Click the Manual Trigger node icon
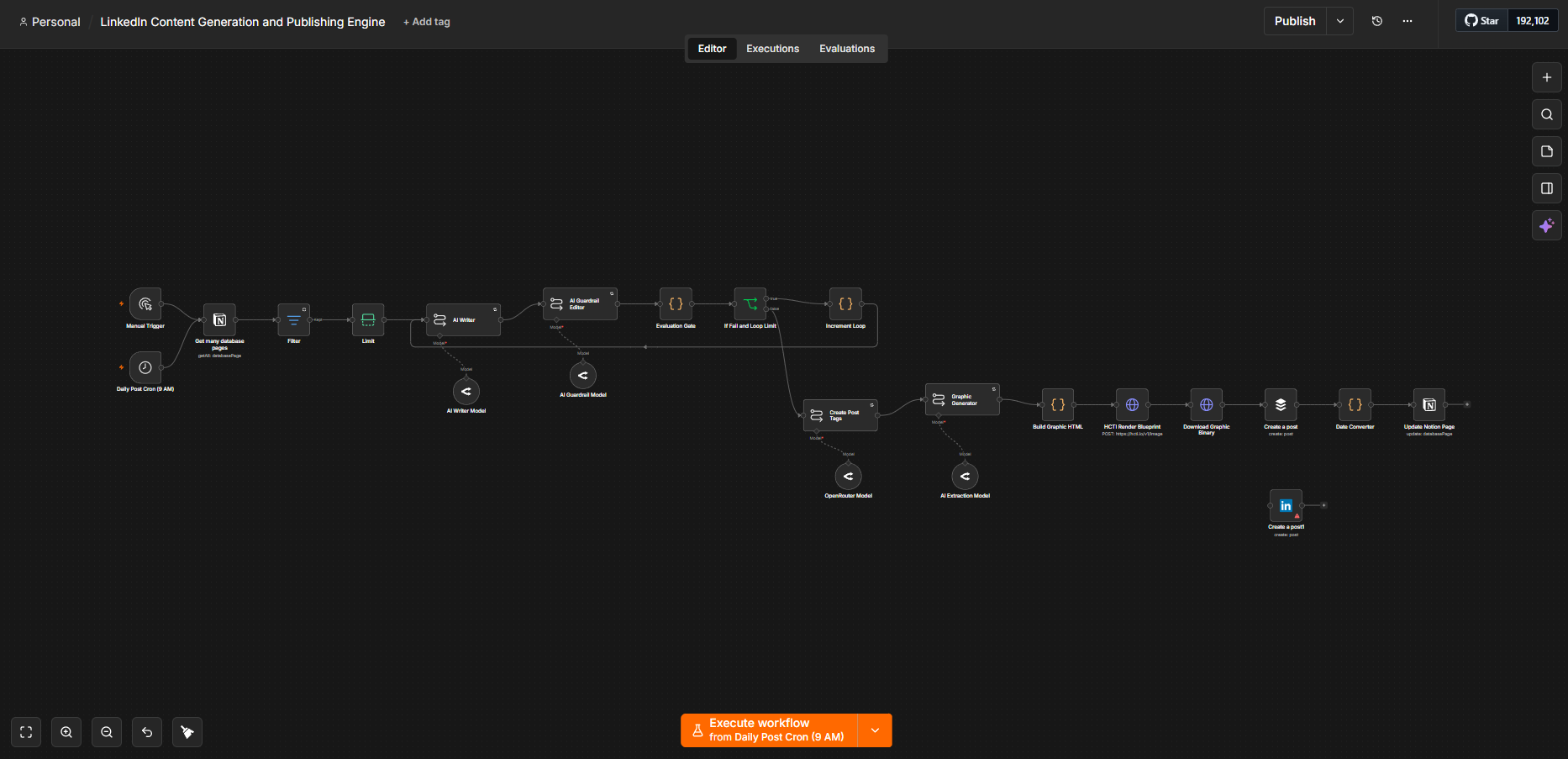Image resolution: width=1568 pixels, height=759 pixels. click(x=145, y=303)
